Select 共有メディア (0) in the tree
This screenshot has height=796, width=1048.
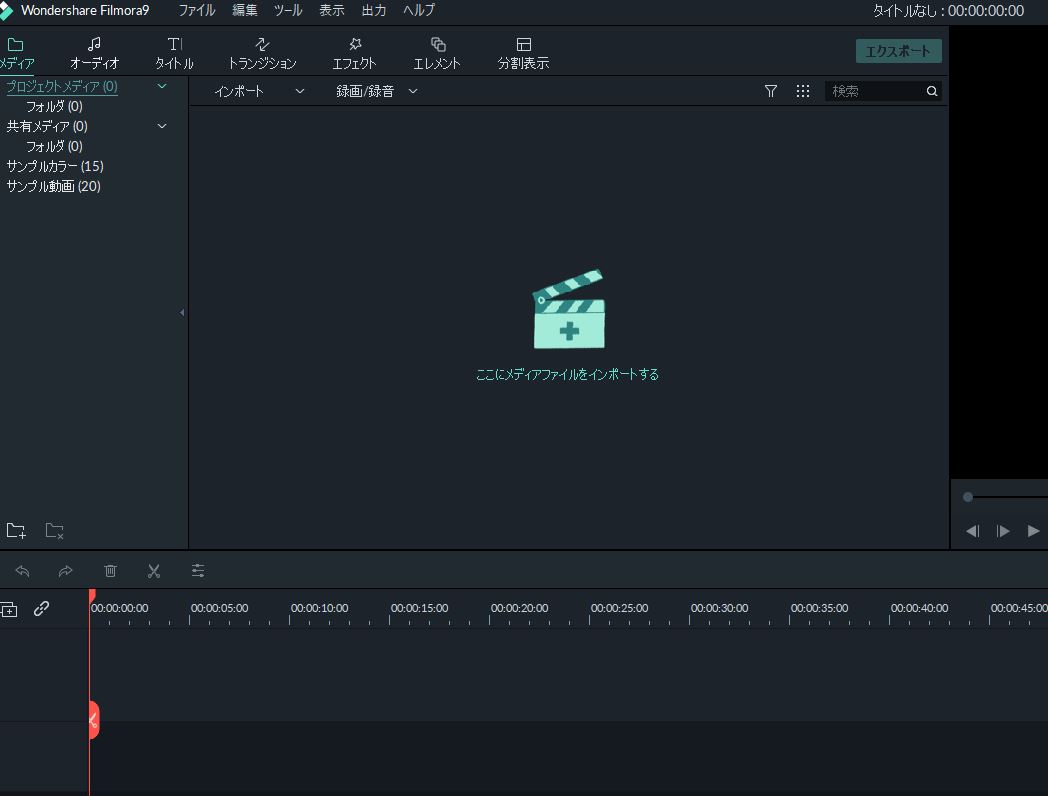click(x=47, y=126)
